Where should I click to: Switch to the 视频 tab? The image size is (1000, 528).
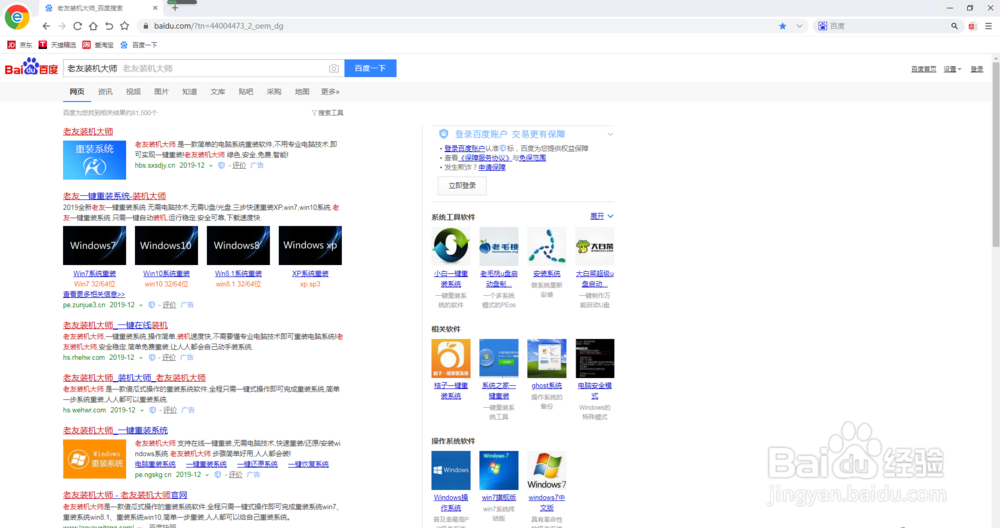pyautogui.click(x=133, y=92)
